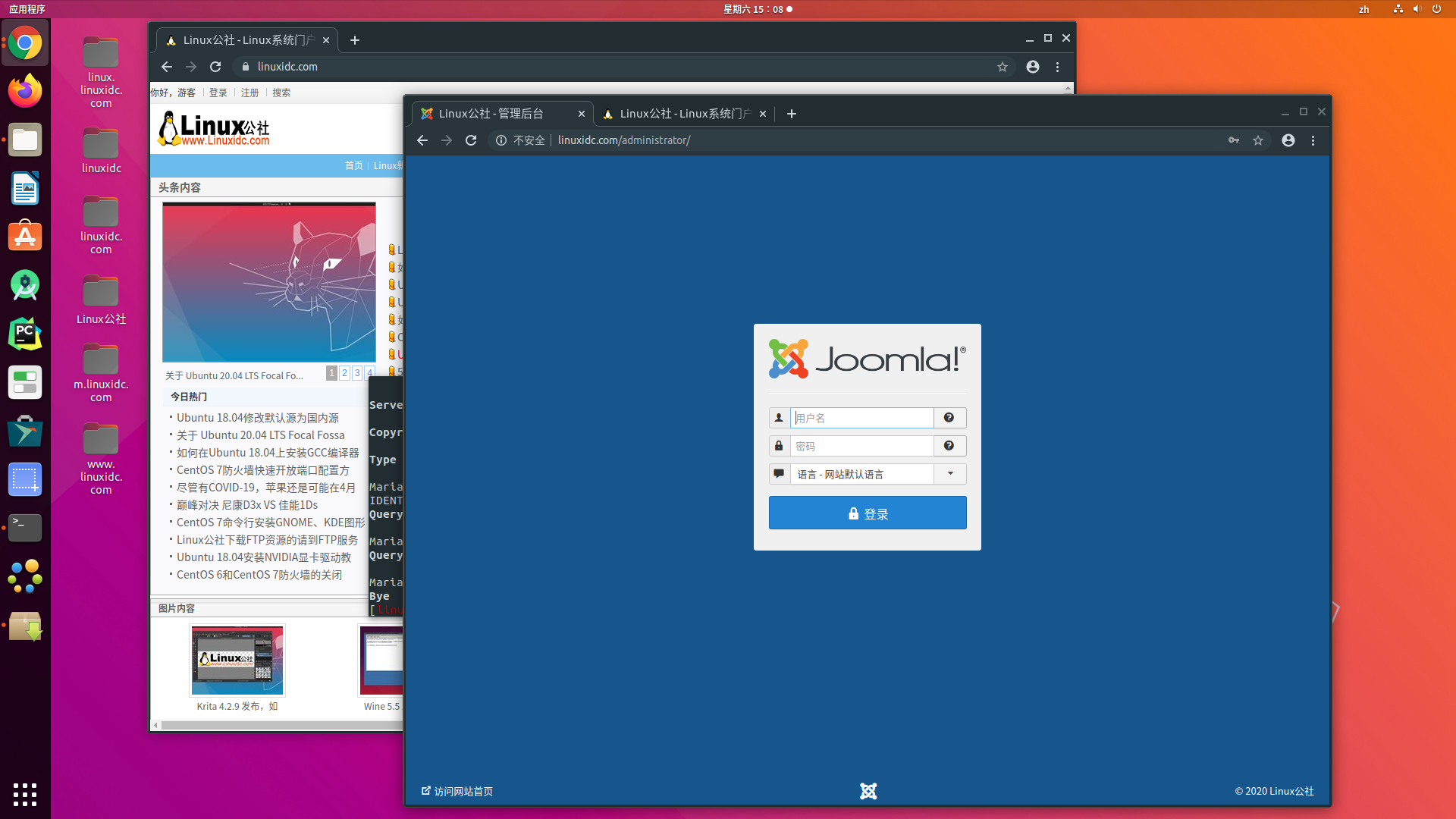This screenshot has height=819, width=1456.
Task: Open article Ubuntu 18.04修改默认源为国内源
Action: [x=258, y=418]
